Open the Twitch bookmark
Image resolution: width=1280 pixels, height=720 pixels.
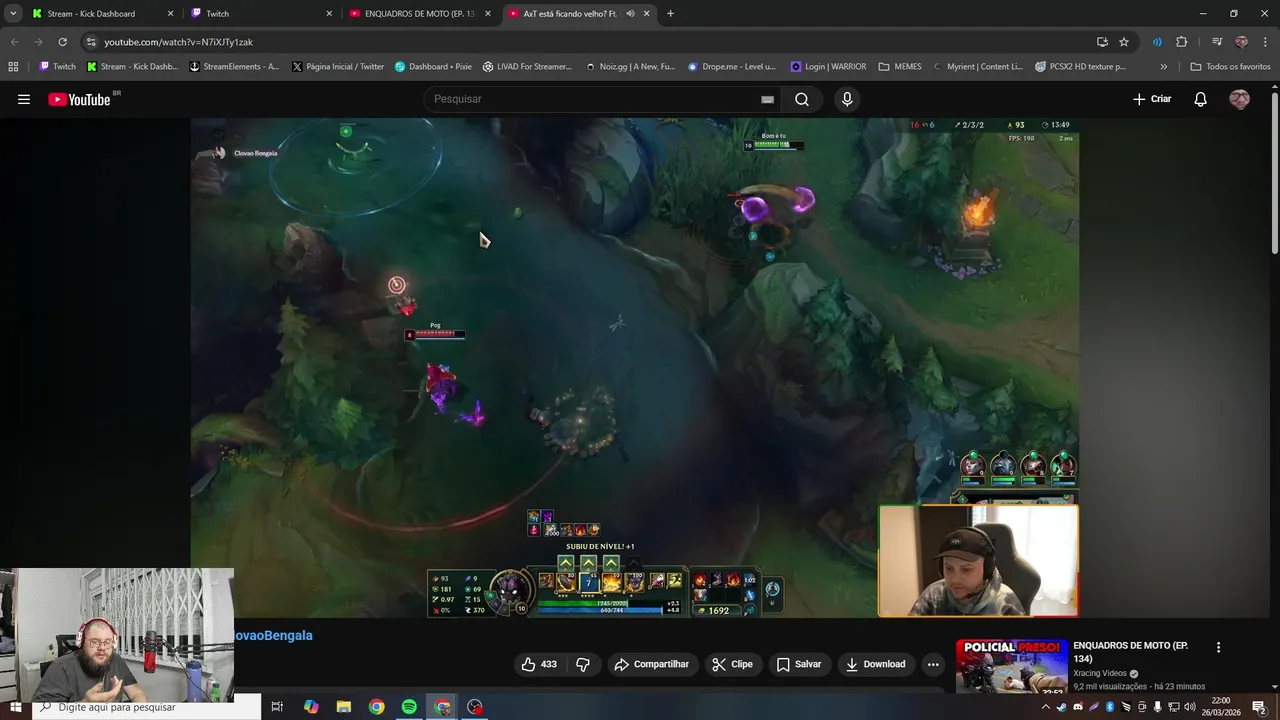[x=57, y=67]
